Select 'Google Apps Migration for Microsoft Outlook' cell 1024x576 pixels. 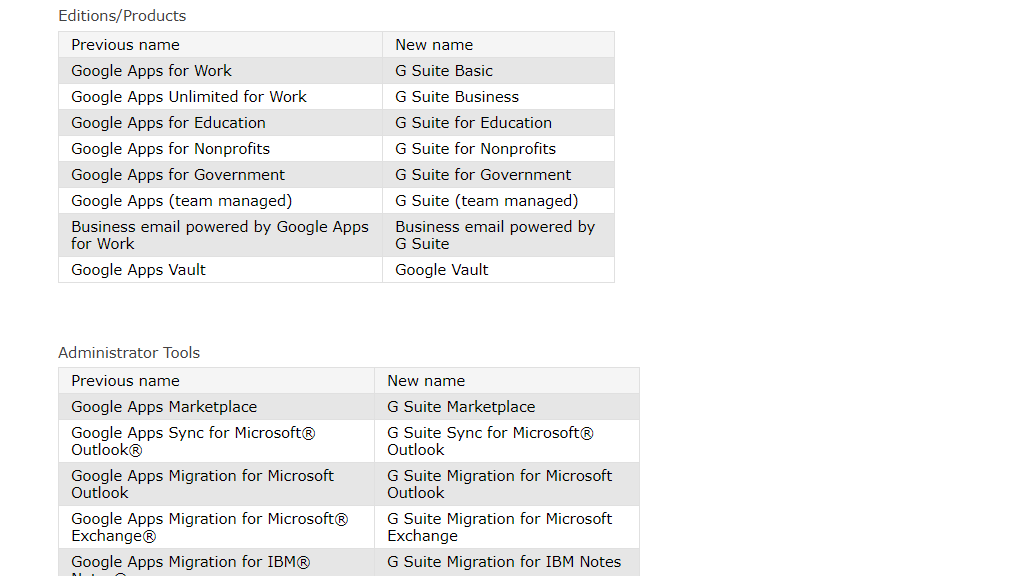coord(216,484)
